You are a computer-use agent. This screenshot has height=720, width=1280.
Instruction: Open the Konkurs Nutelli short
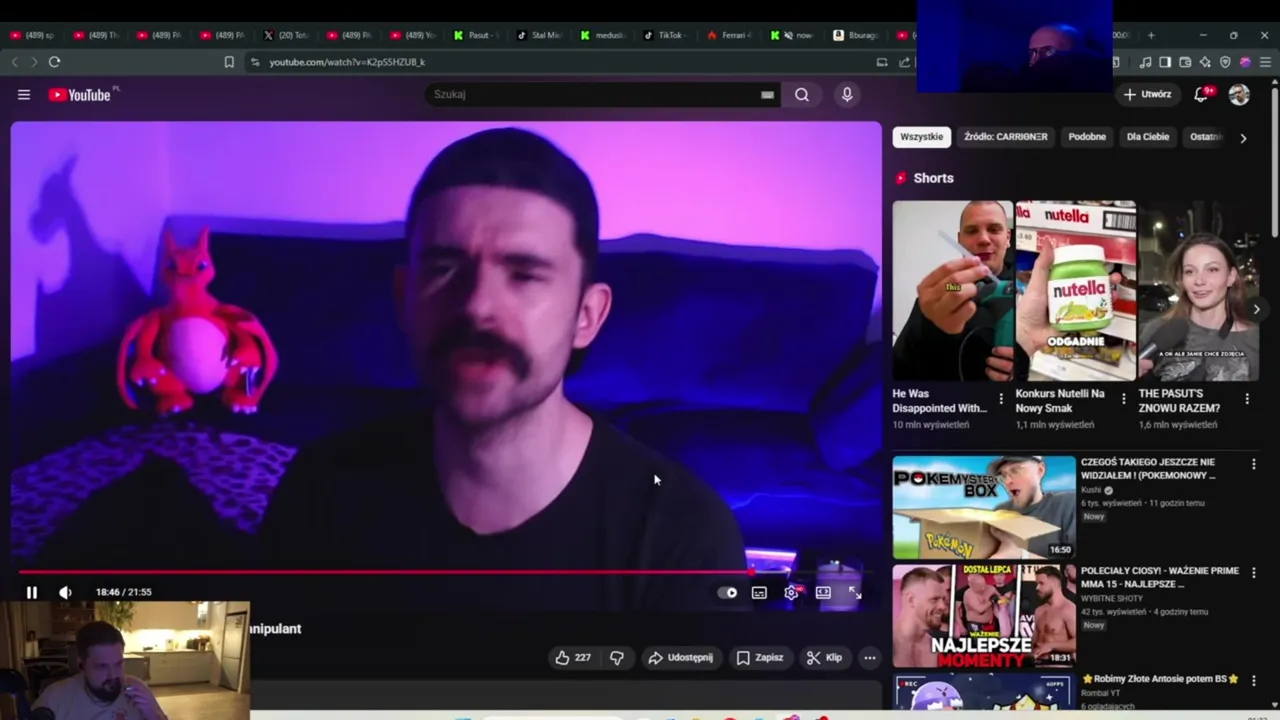pyautogui.click(x=1075, y=291)
